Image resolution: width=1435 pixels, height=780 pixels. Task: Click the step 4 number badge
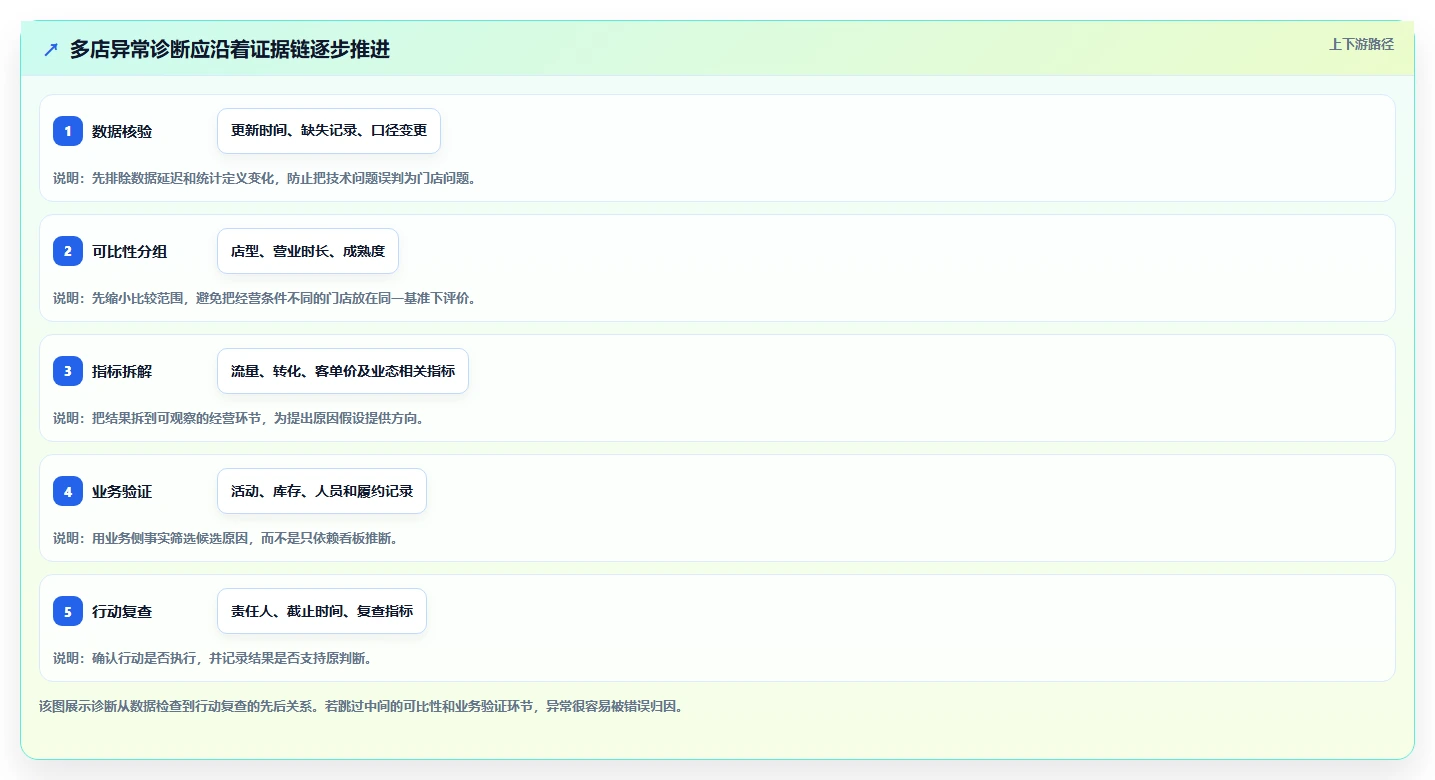(x=68, y=491)
